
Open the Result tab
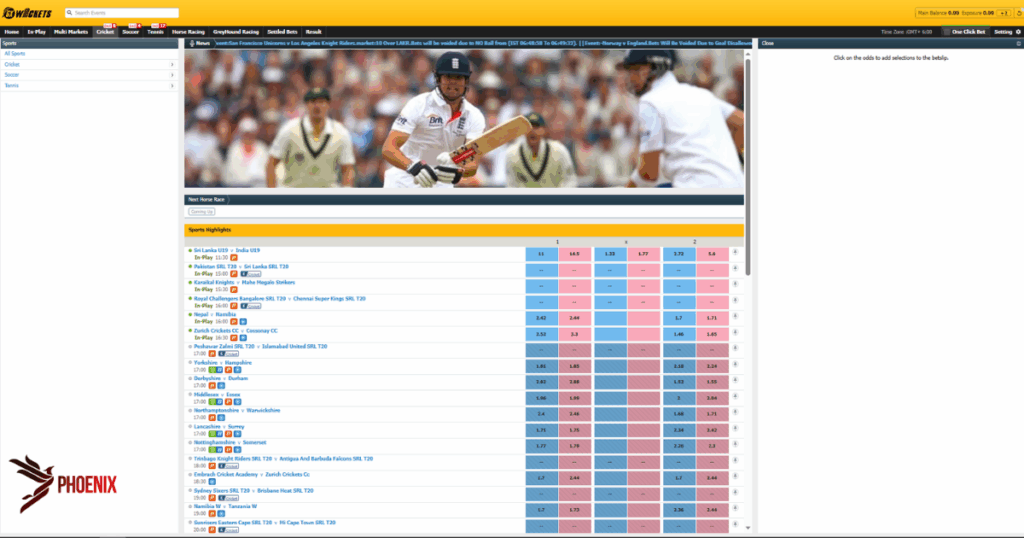coord(313,31)
